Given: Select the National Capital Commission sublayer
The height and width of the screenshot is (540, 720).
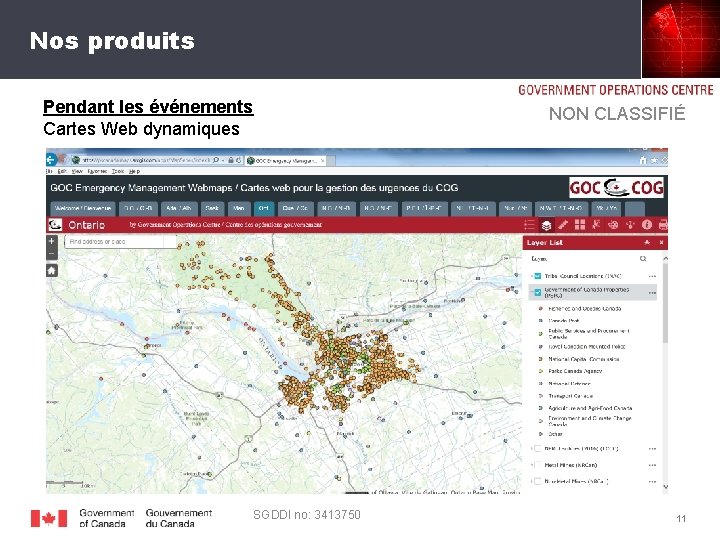Looking at the screenshot, I should click(584, 359).
